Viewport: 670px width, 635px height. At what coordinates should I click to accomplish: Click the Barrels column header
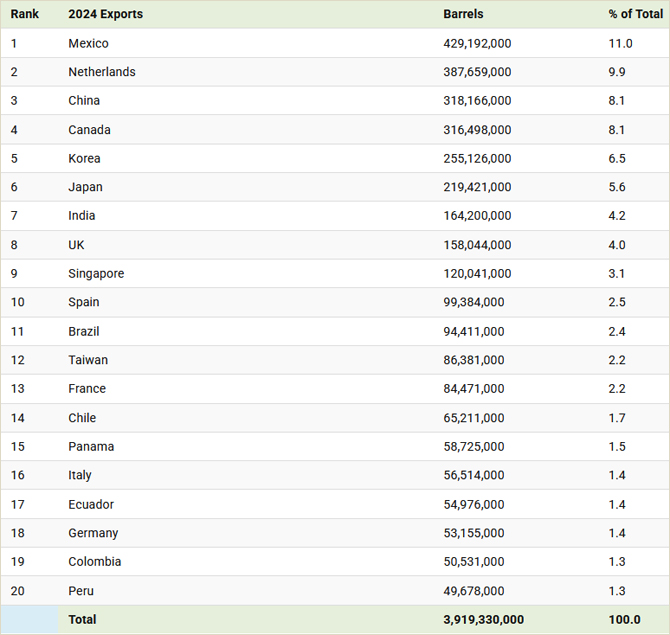[463, 14]
